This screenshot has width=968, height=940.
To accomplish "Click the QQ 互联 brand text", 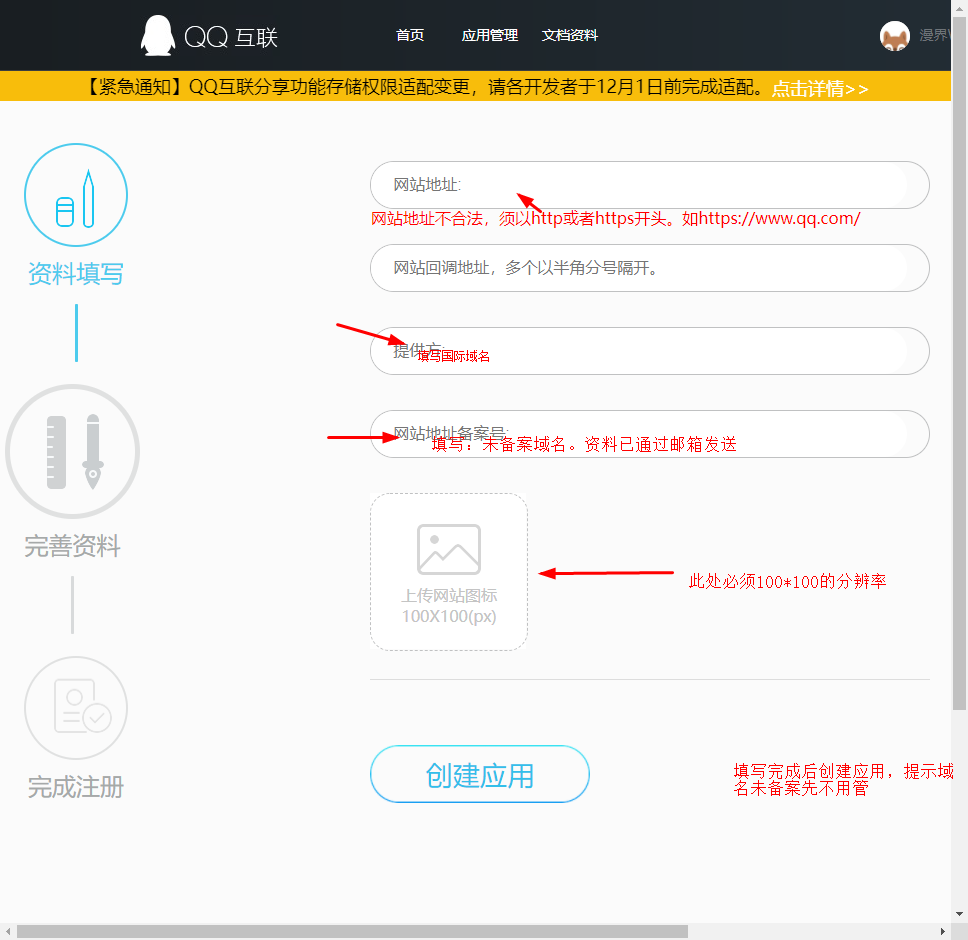I will 231,37.
